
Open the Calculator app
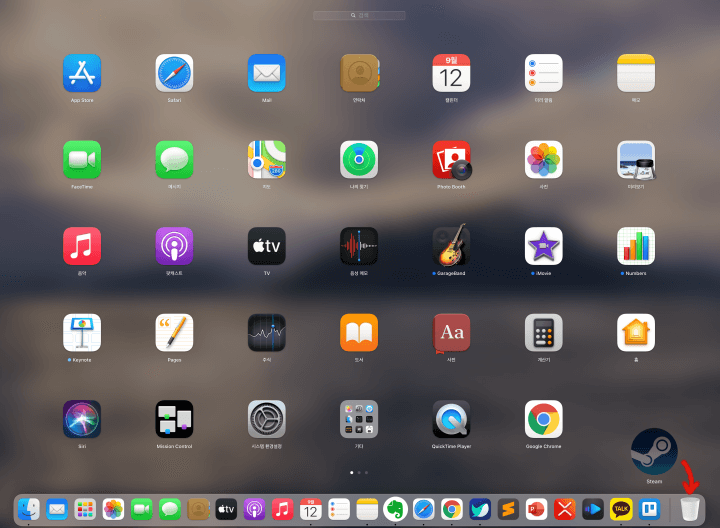tap(544, 332)
